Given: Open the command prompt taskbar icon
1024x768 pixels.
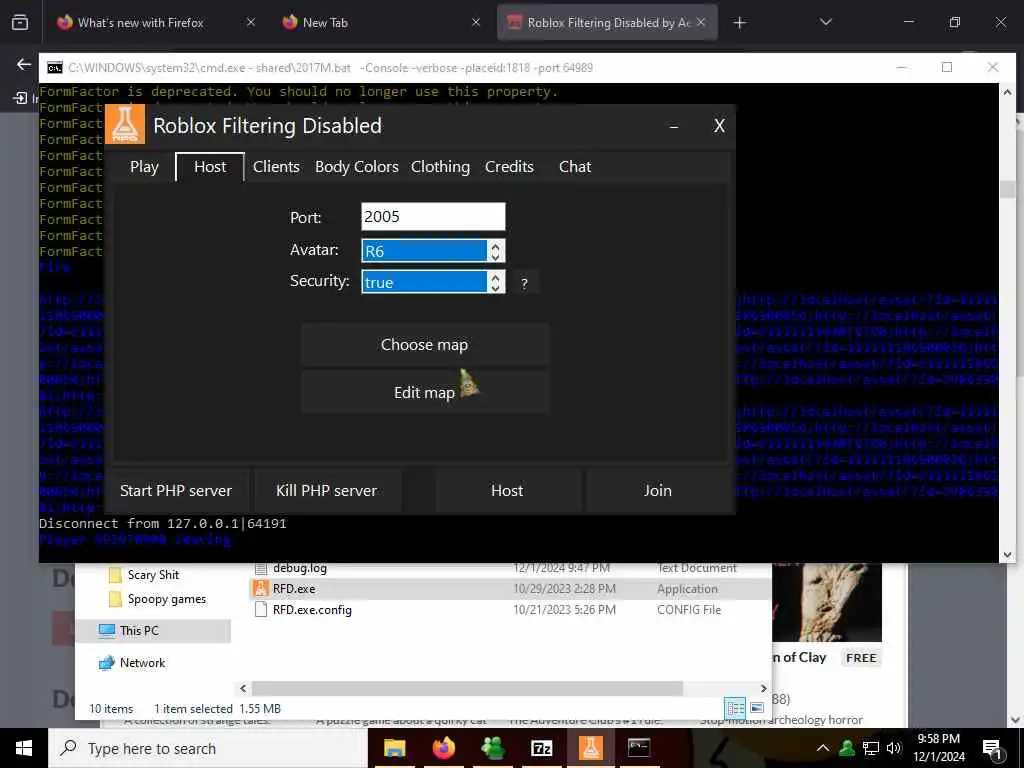Looking at the screenshot, I should click(x=639, y=748).
